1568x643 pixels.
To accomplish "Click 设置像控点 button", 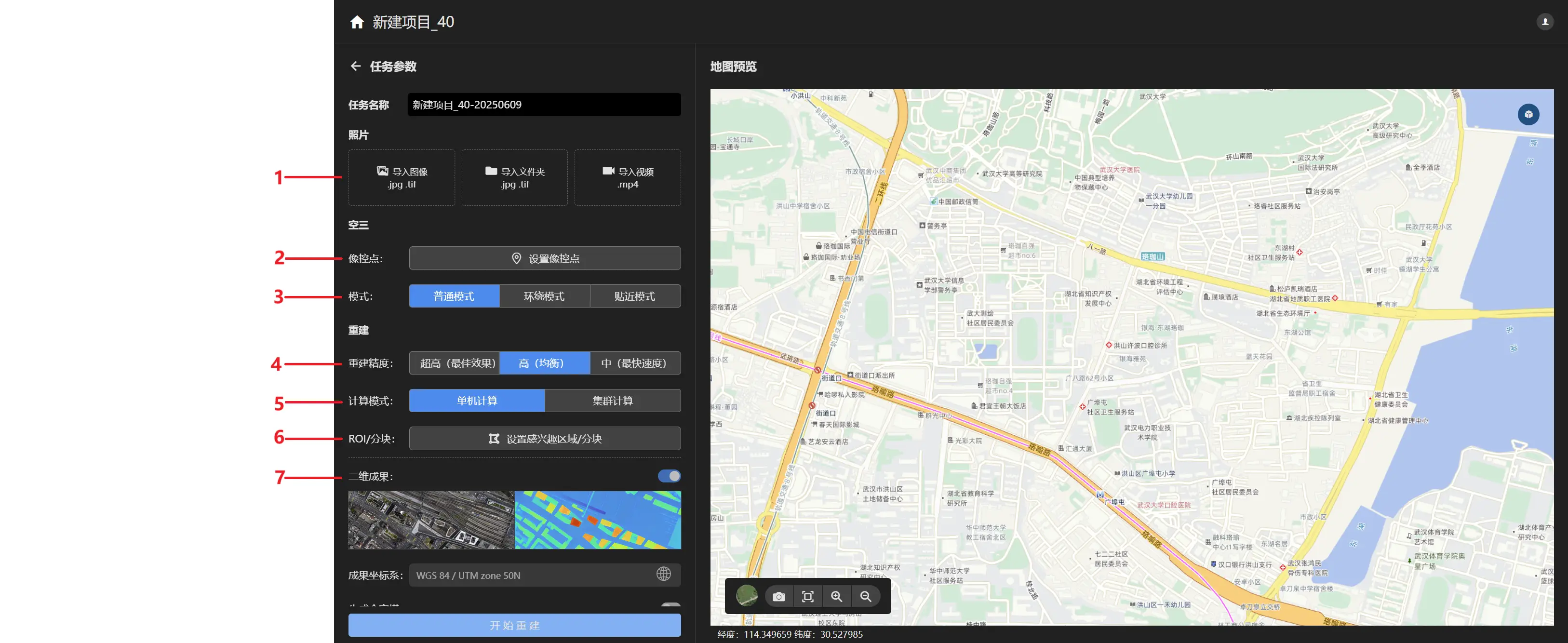I will [545, 259].
